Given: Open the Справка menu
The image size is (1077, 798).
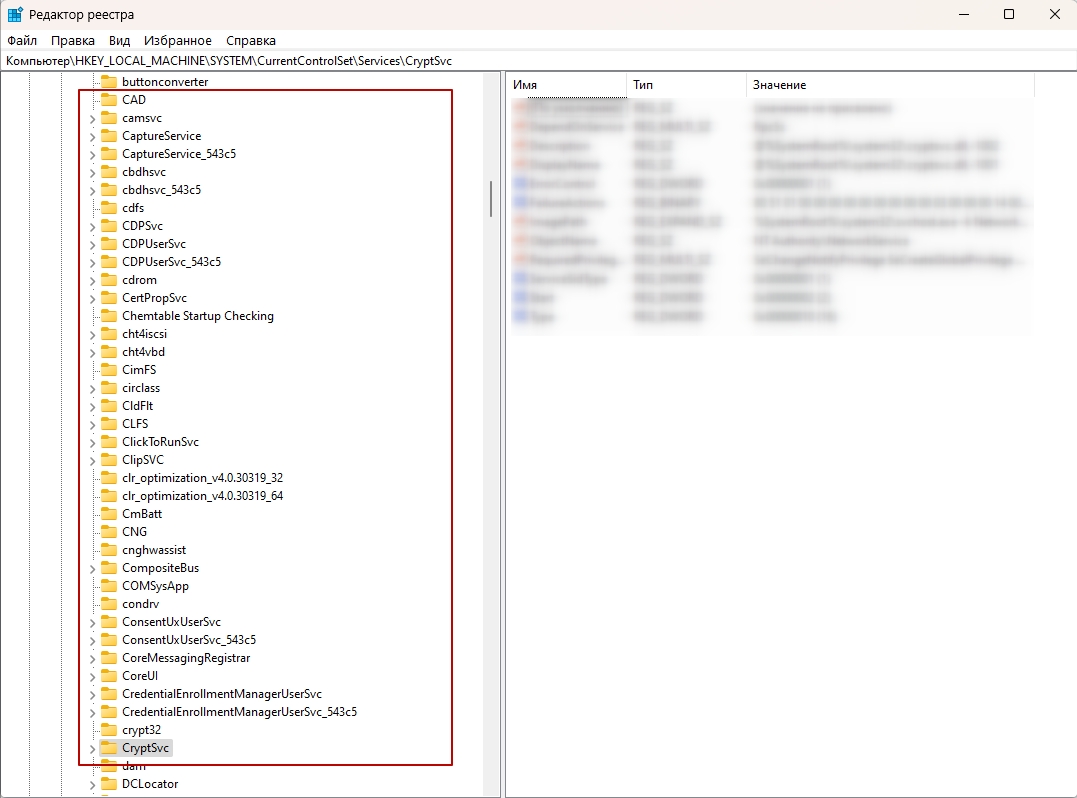Looking at the screenshot, I should tap(250, 41).
